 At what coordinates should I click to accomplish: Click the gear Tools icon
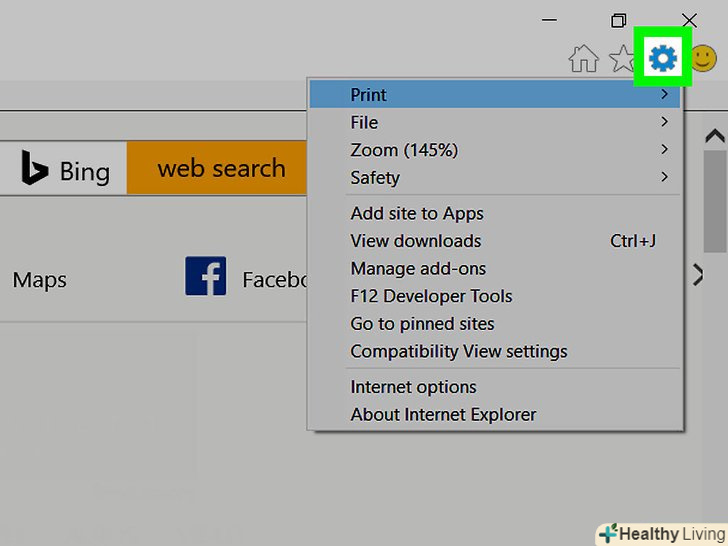pyautogui.click(x=662, y=59)
